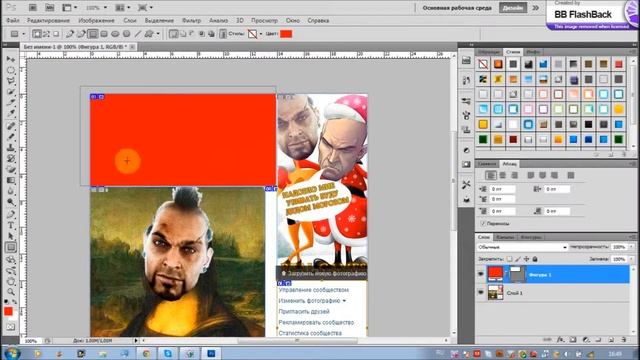Viewport: 640px width, 360px height.
Task: Set paragraph alignment to center
Action: point(503,175)
